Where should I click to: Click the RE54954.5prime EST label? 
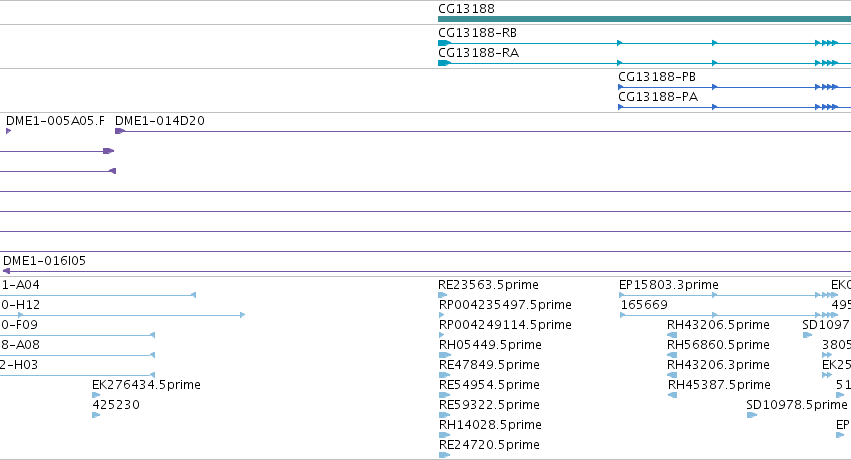point(489,385)
